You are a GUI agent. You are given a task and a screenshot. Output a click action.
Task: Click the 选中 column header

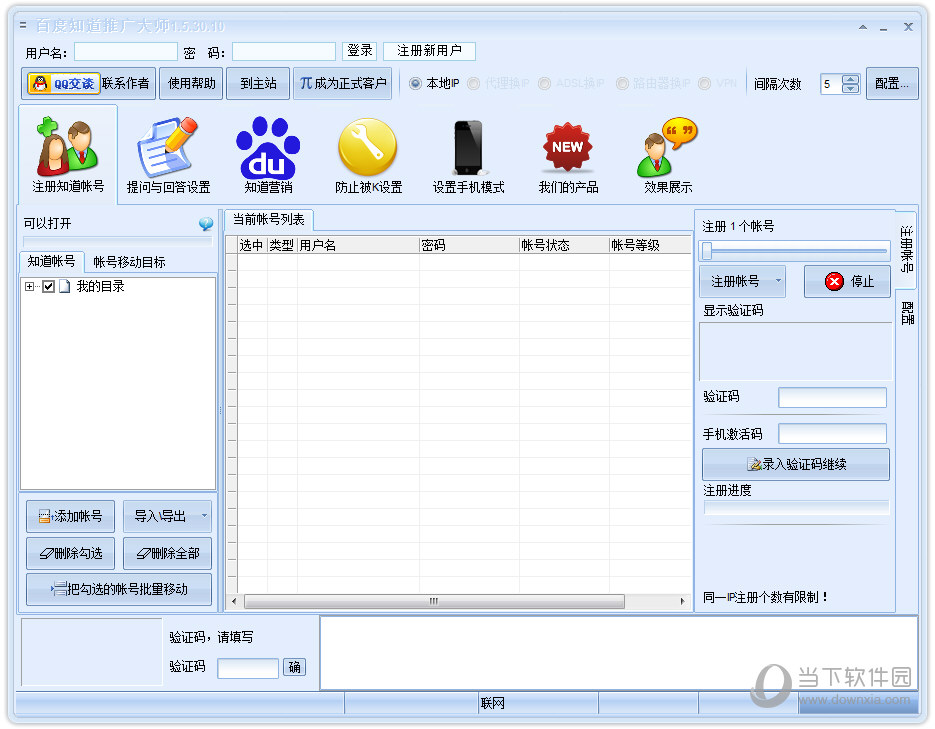(x=252, y=245)
